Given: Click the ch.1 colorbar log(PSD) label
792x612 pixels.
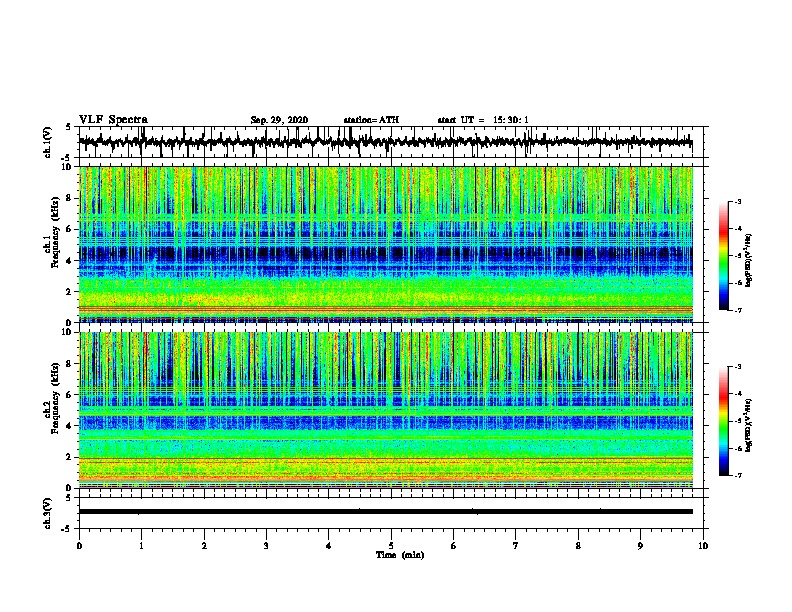Looking at the screenshot, I should 749,261.
